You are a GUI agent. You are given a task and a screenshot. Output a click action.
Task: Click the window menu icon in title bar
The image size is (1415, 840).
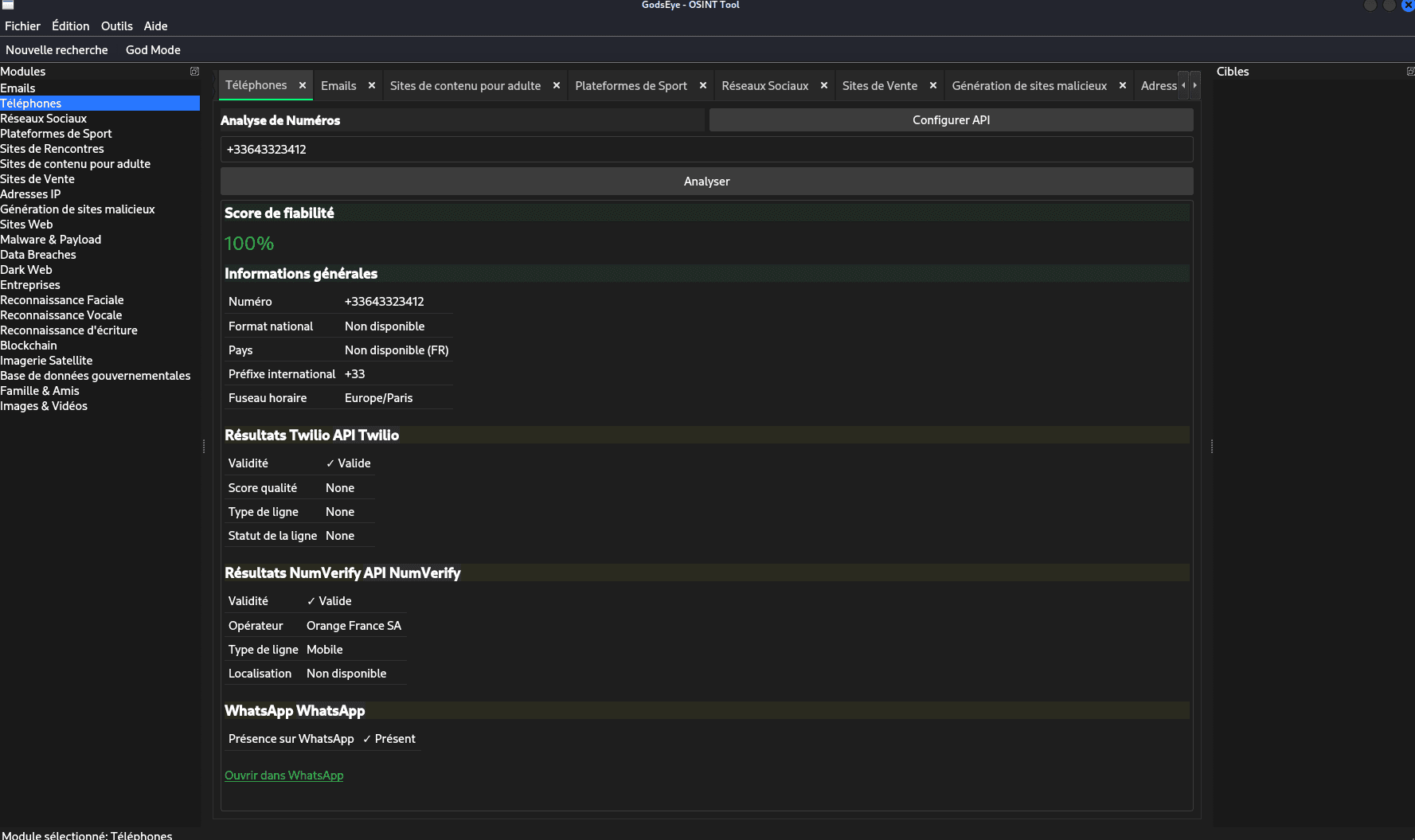point(8,5)
